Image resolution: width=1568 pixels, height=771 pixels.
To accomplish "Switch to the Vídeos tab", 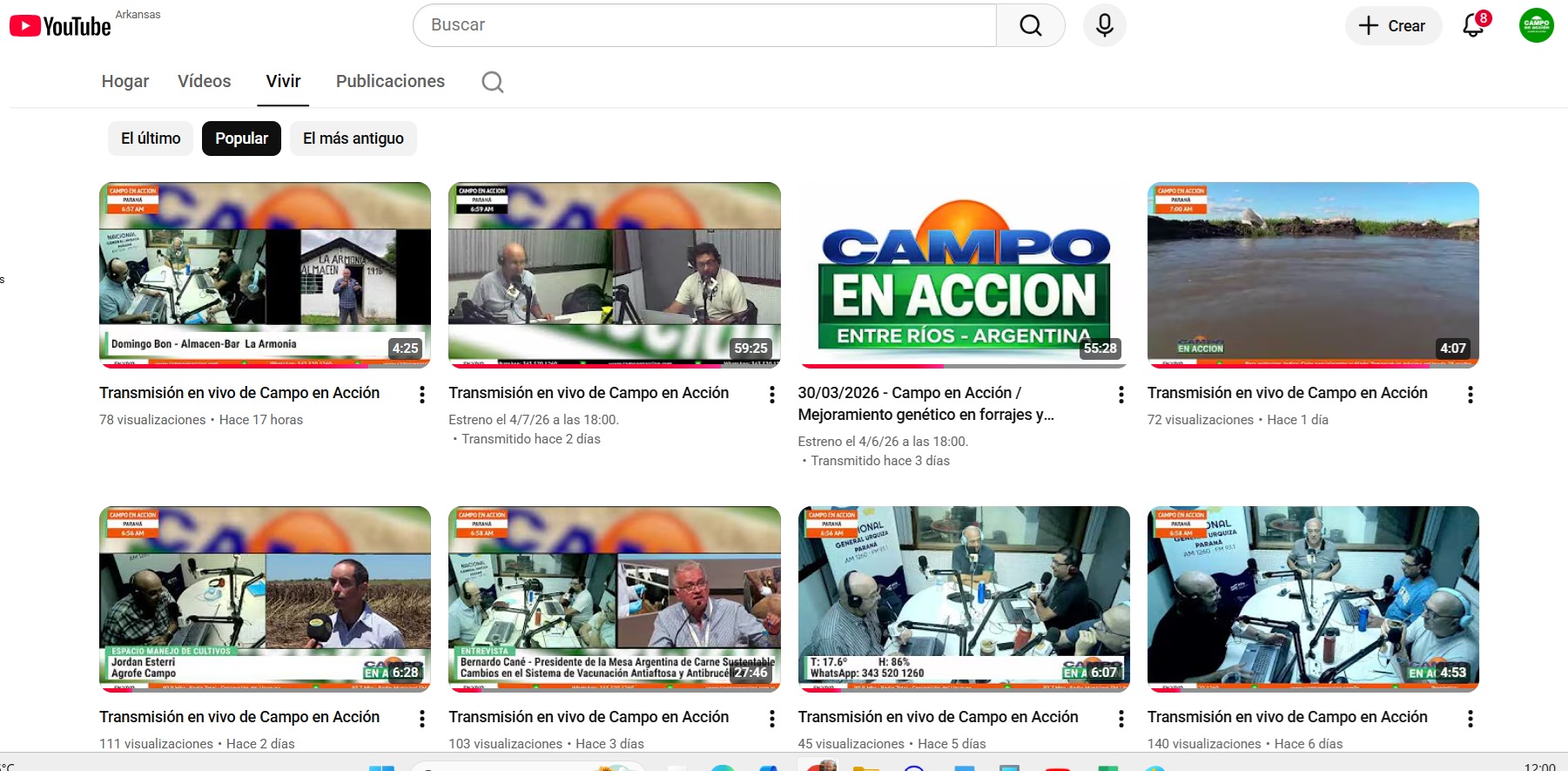I will tap(204, 81).
